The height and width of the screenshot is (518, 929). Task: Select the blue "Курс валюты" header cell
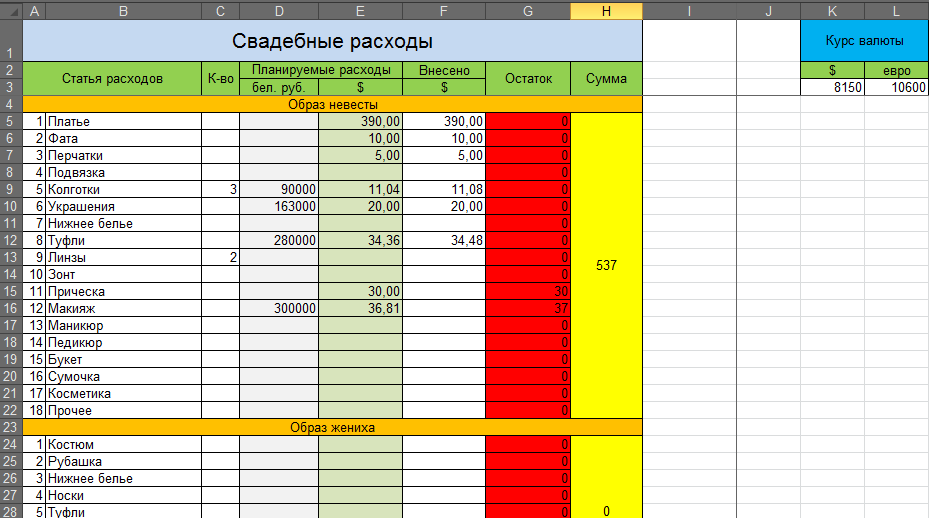point(864,41)
